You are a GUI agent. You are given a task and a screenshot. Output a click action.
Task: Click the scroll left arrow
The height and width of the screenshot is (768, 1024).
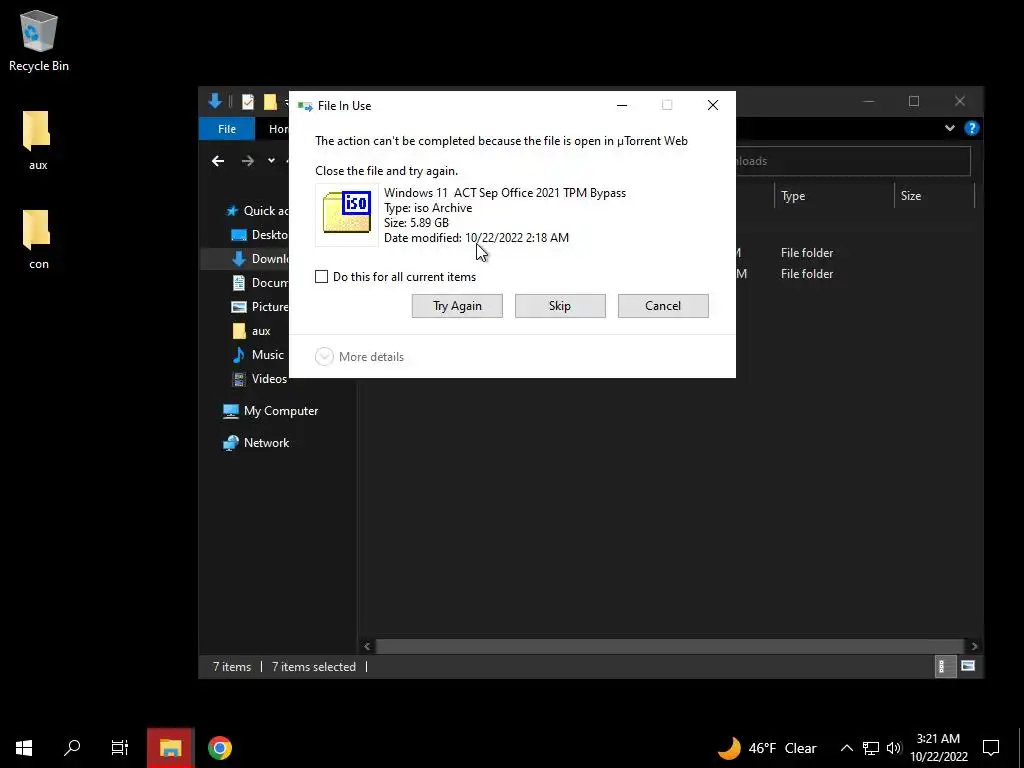coord(367,646)
